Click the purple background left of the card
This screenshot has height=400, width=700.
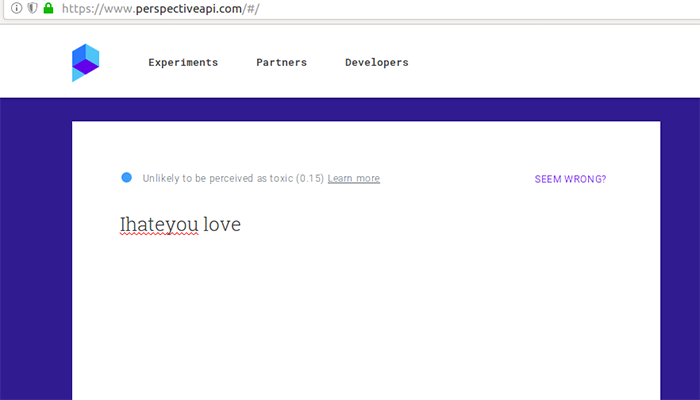click(x=35, y=250)
